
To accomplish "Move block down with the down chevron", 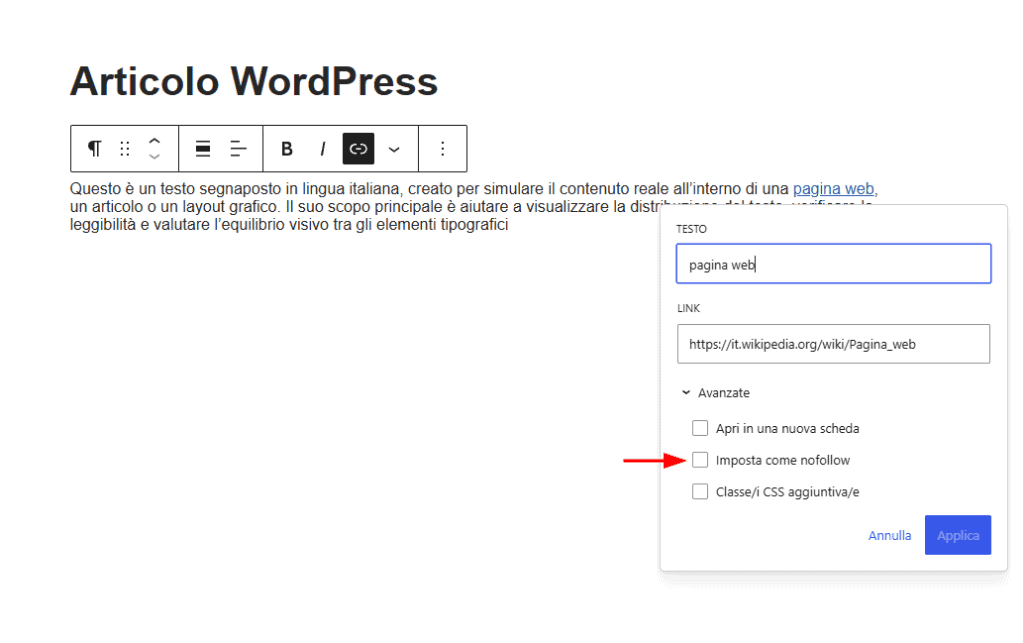I will click(x=154, y=157).
